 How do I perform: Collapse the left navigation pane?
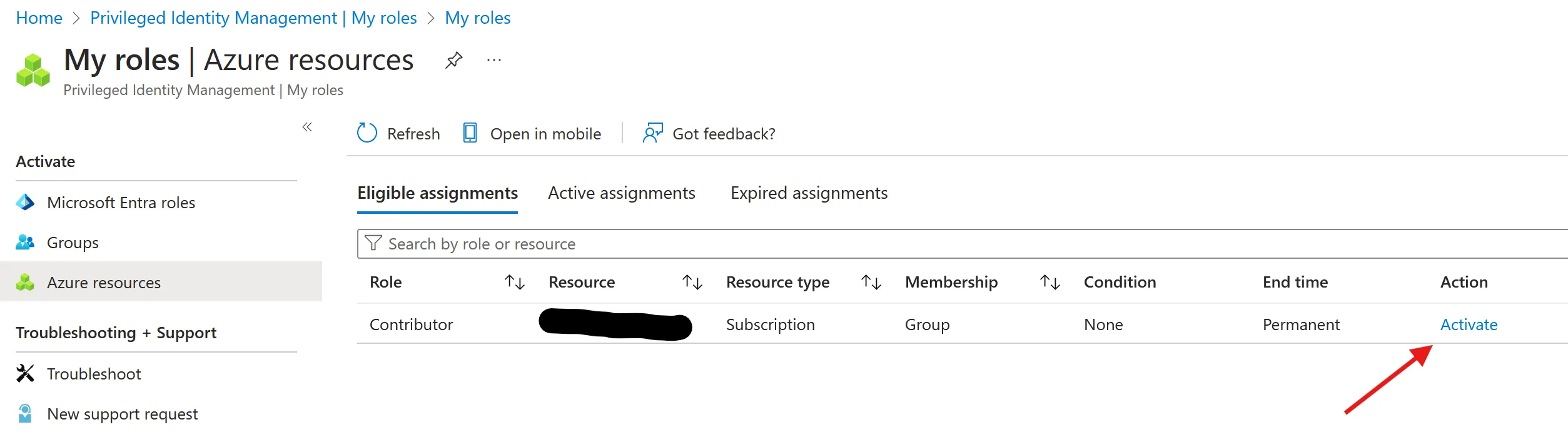point(307,128)
